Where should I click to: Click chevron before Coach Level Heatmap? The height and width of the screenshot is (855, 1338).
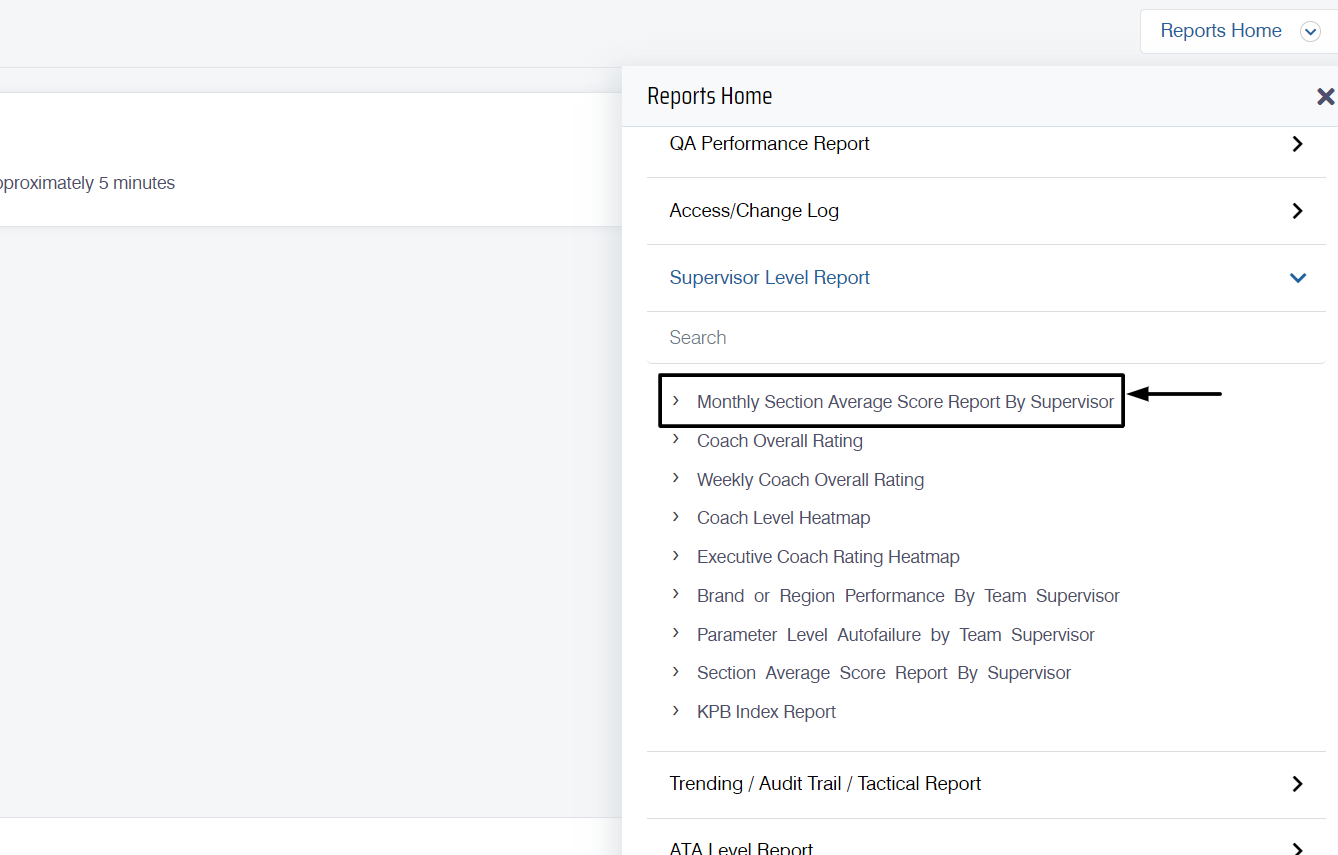pyautogui.click(x=676, y=517)
